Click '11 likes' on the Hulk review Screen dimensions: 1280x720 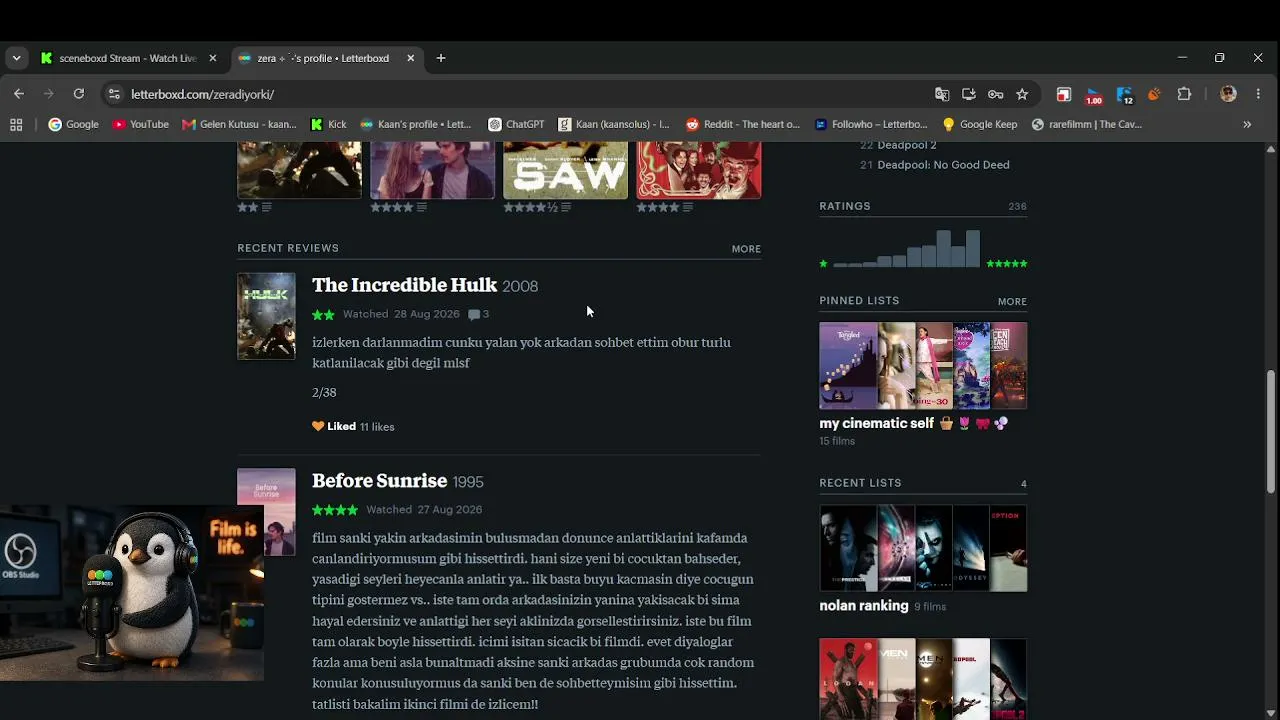[377, 427]
